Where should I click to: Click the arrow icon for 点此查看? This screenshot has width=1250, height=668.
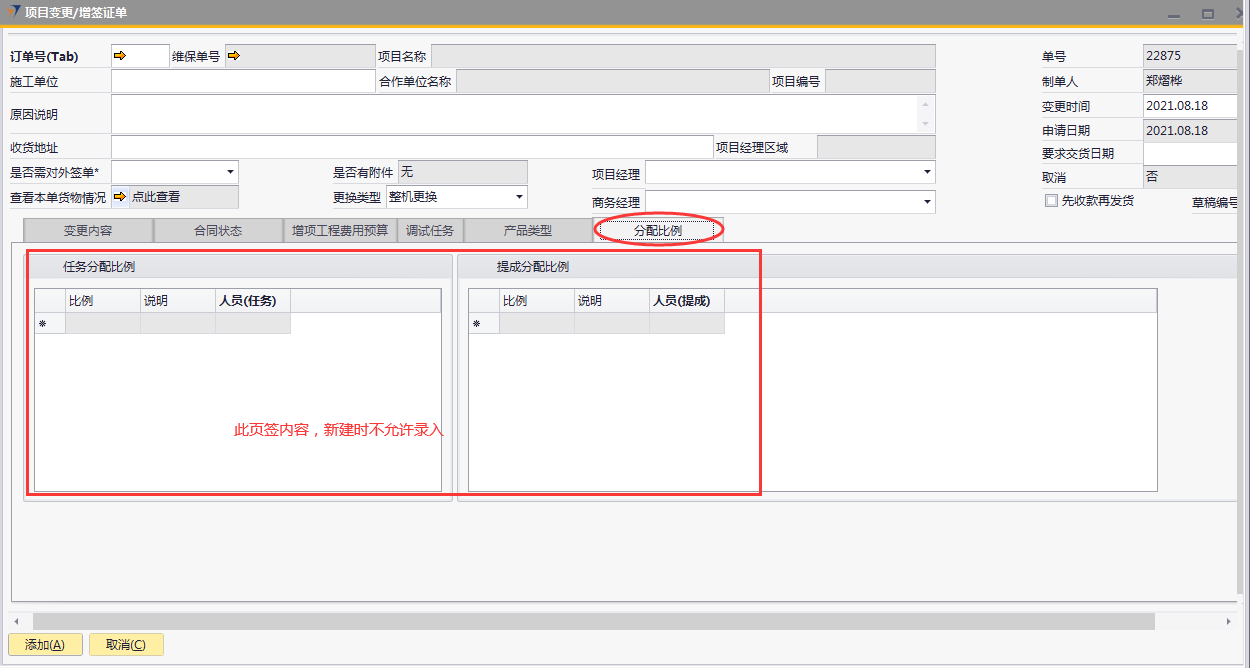(x=120, y=197)
